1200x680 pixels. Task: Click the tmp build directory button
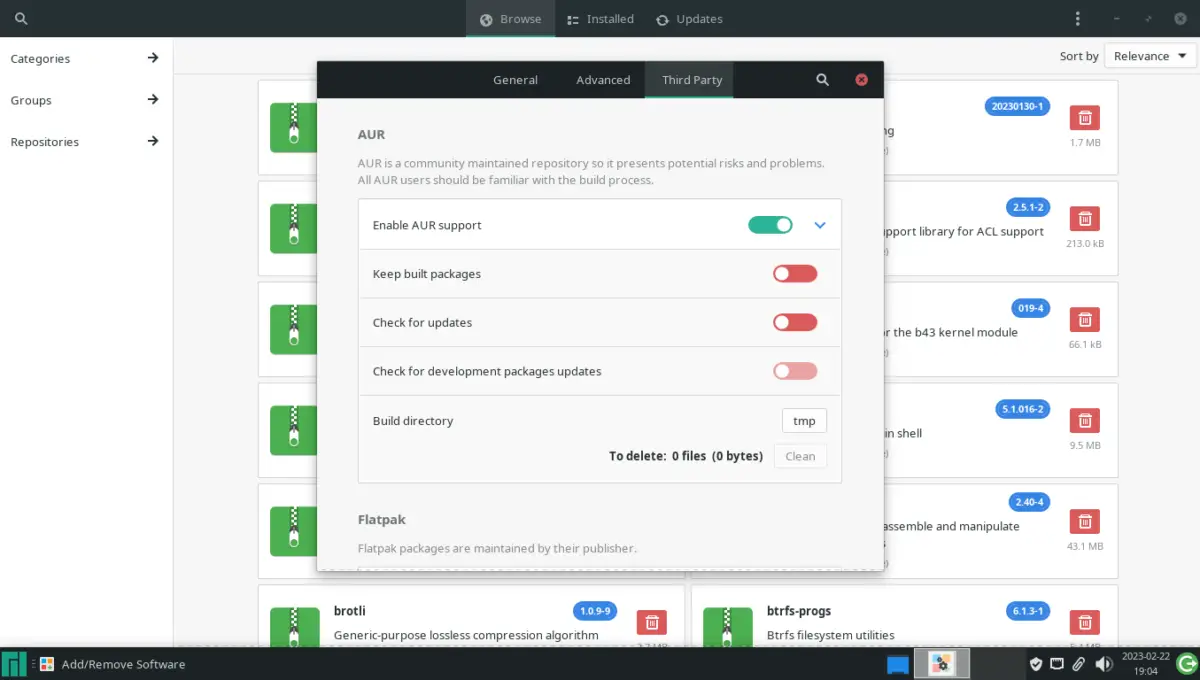coord(804,421)
